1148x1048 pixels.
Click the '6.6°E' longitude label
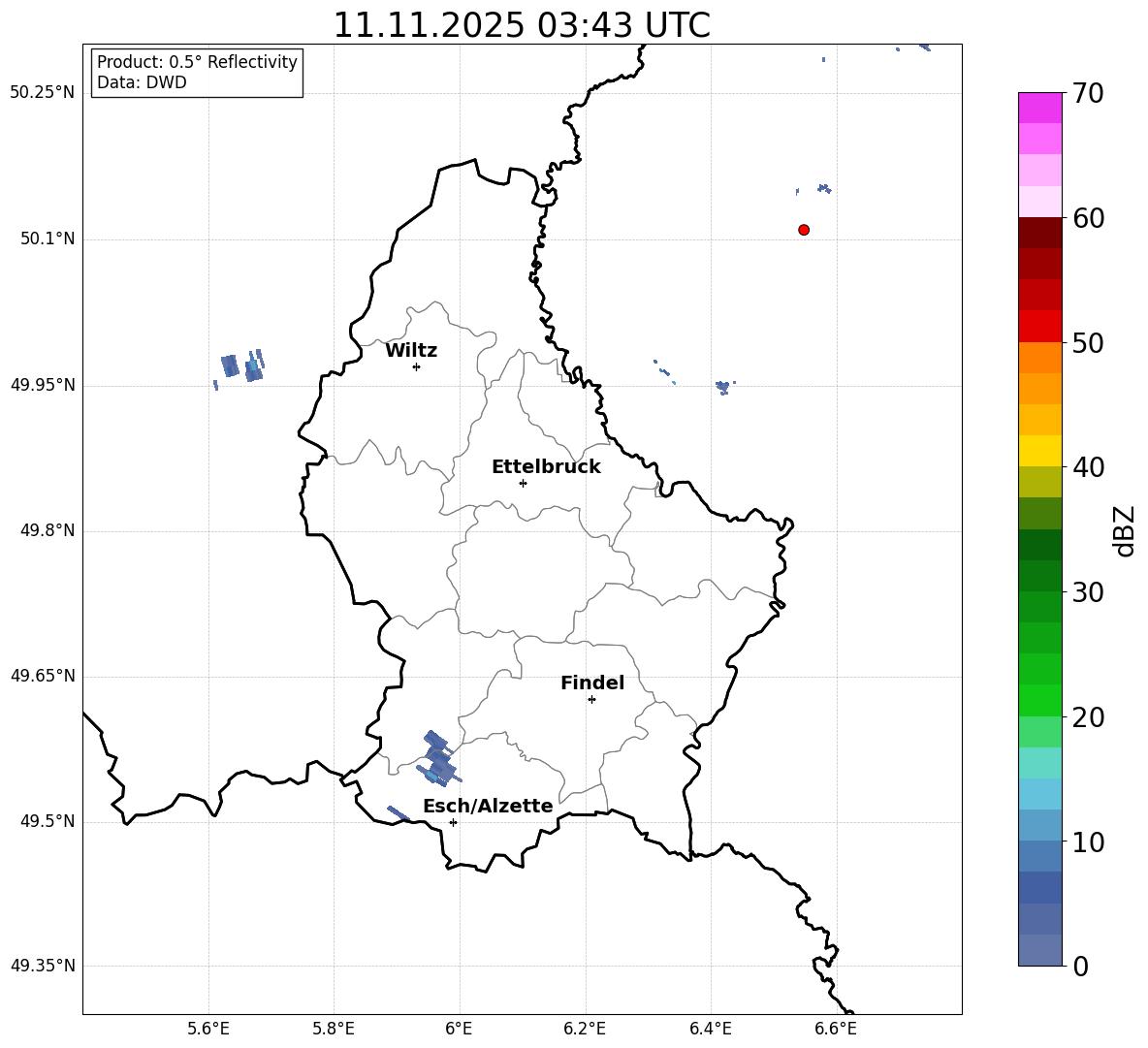click(x=836, y=1029)
